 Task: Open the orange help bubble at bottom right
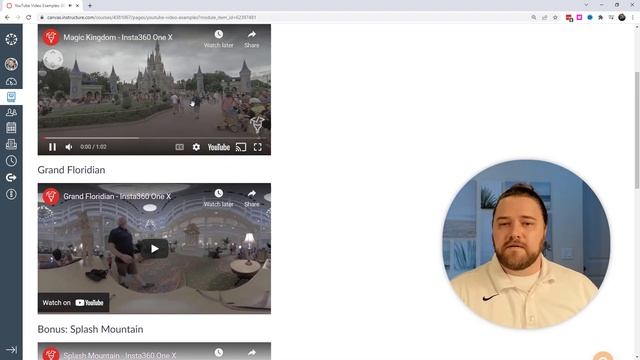pyautogui.click(x=603, y=356)
